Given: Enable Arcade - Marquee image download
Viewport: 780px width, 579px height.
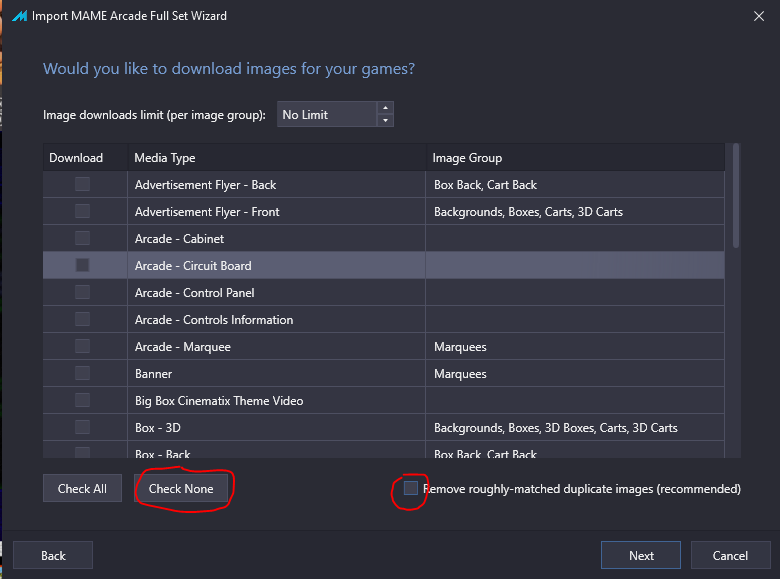Looking at the screenshot, I should point(83,346).
